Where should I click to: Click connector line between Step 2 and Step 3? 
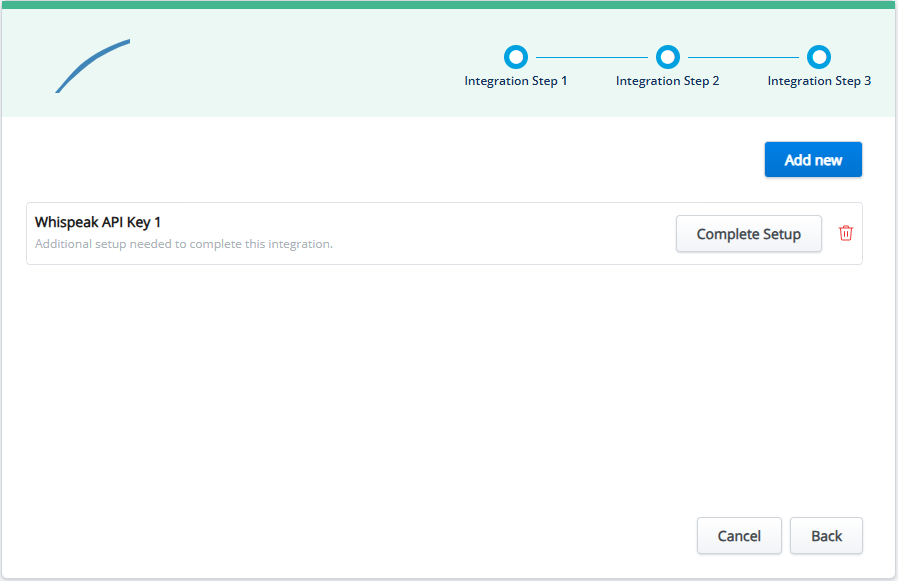[x=743, y=57]
